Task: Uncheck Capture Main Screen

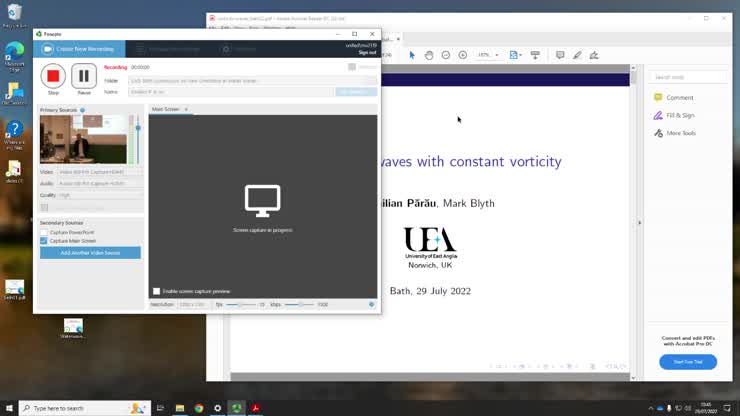Action: click(44, 241)
